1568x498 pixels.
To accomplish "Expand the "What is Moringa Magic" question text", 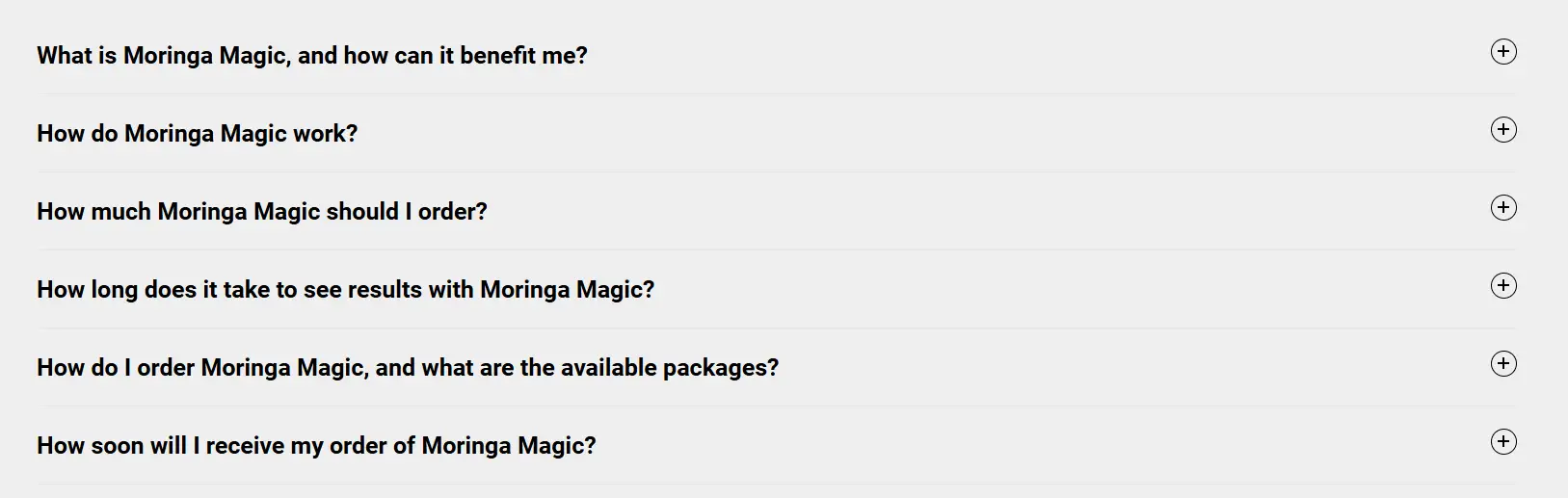I will [x=311, y=56].
